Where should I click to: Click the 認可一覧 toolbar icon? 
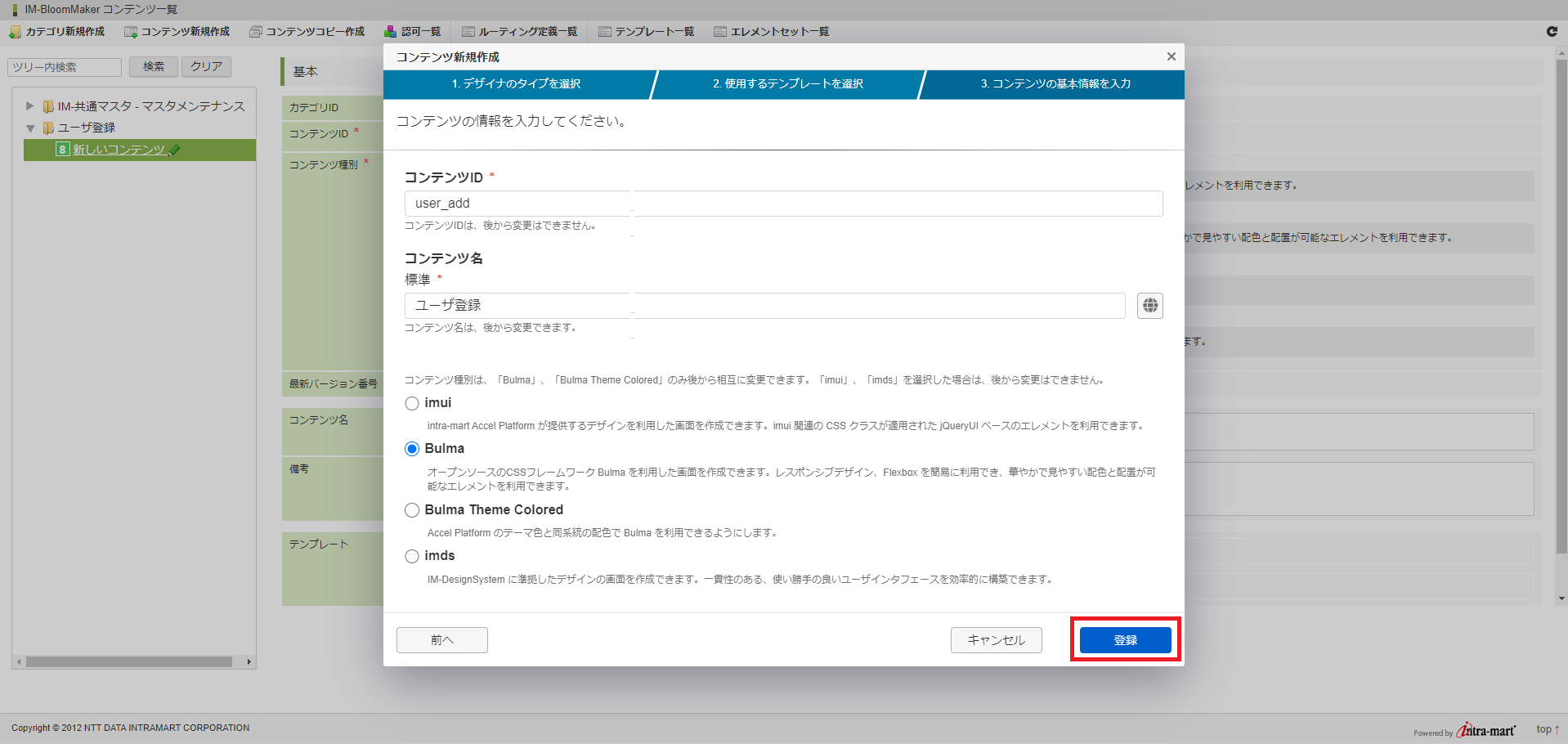(391, 32)
